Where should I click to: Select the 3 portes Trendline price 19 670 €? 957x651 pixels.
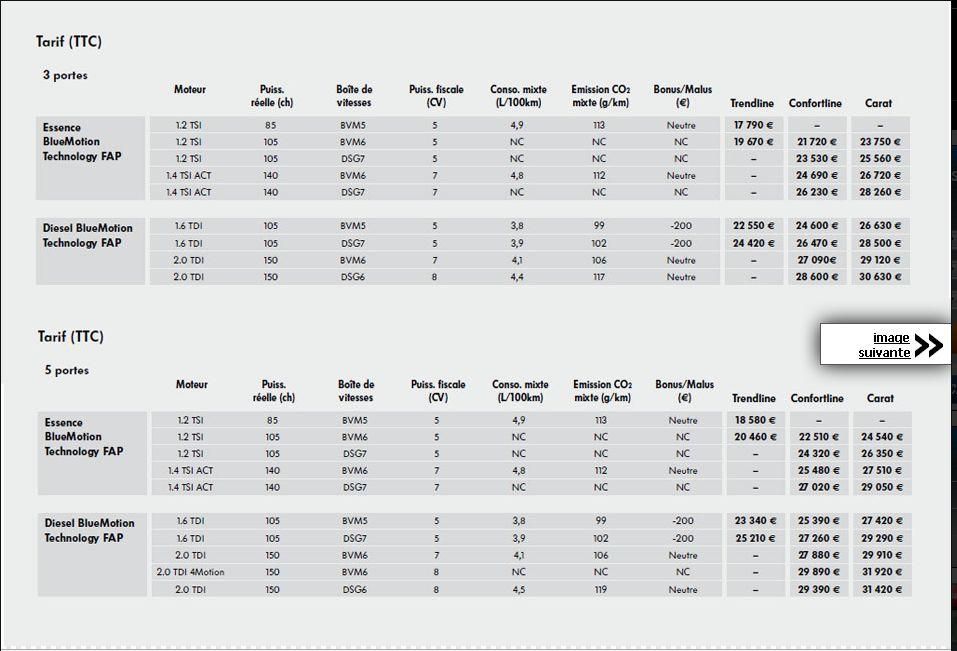[x=753, y=142]
